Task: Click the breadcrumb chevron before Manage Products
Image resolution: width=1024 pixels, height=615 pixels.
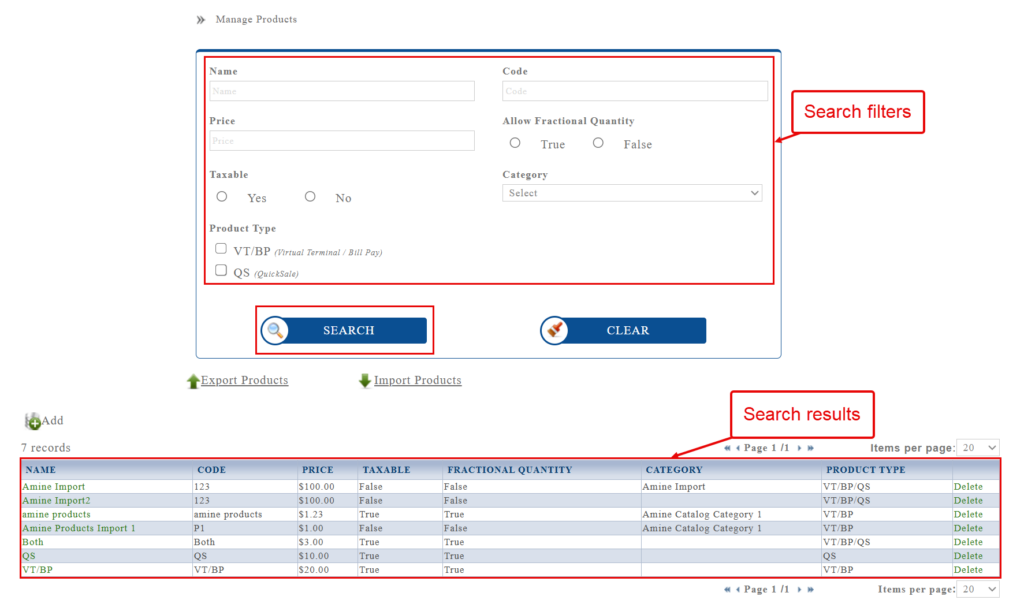Action: [200, 20]
